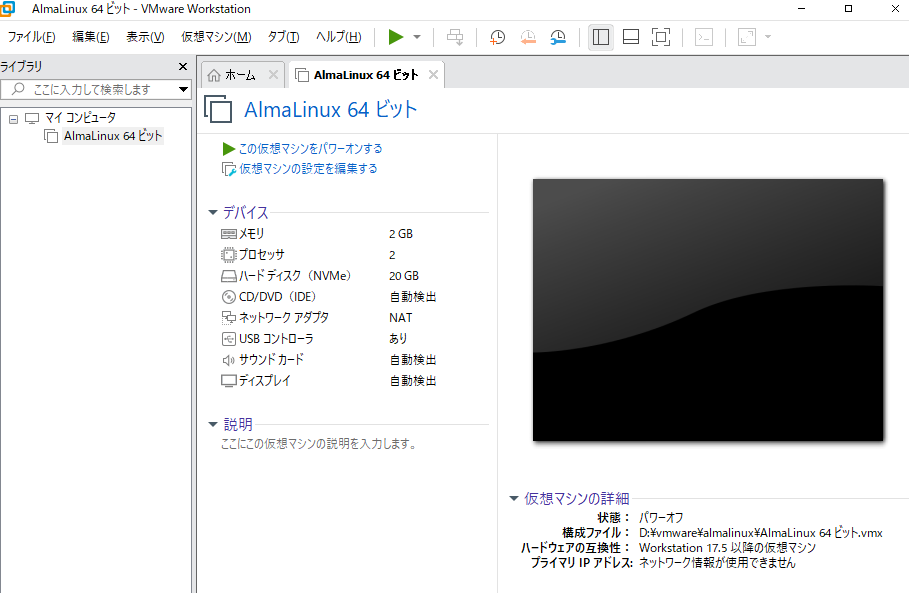Click the stretch guest display icon
Viewport: 909px width, 593px height.
pos(747,37)
